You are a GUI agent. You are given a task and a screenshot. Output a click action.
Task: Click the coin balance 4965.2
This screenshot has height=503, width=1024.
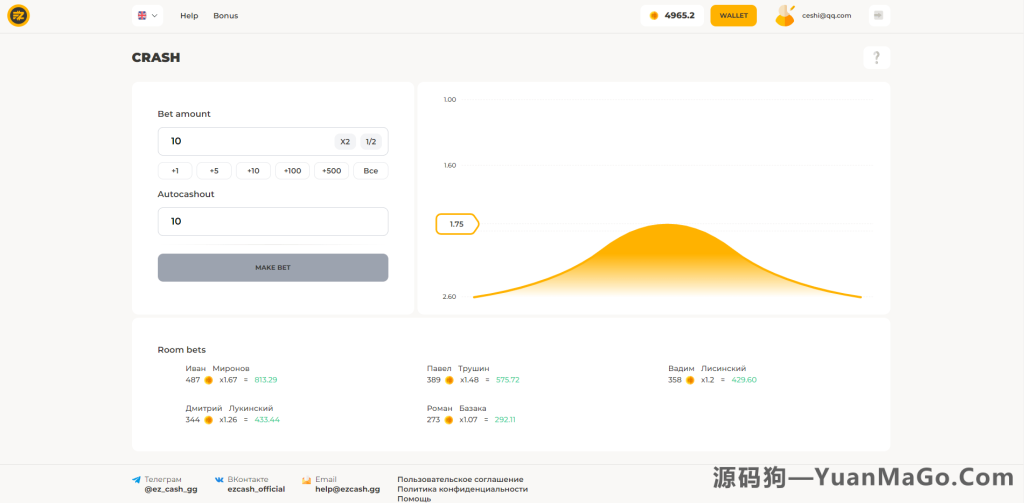(672, 16)
